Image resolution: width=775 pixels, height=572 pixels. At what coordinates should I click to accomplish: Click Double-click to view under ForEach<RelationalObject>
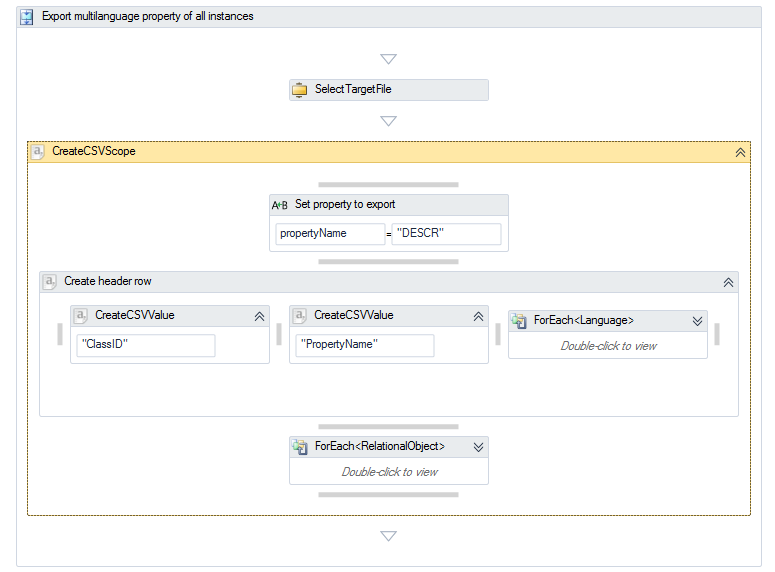[x=389, y=472]
